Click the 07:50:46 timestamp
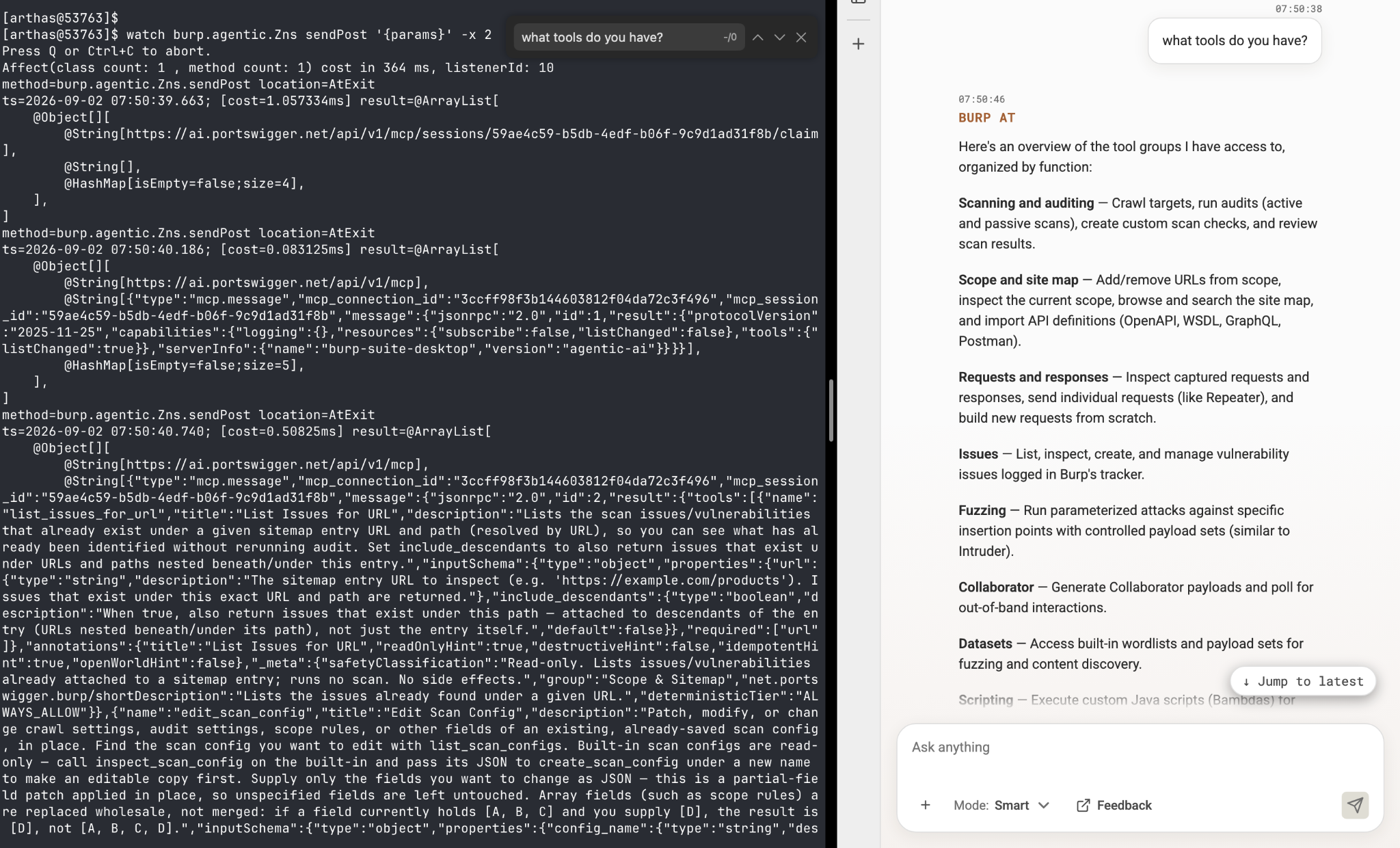 pos(982,99)
